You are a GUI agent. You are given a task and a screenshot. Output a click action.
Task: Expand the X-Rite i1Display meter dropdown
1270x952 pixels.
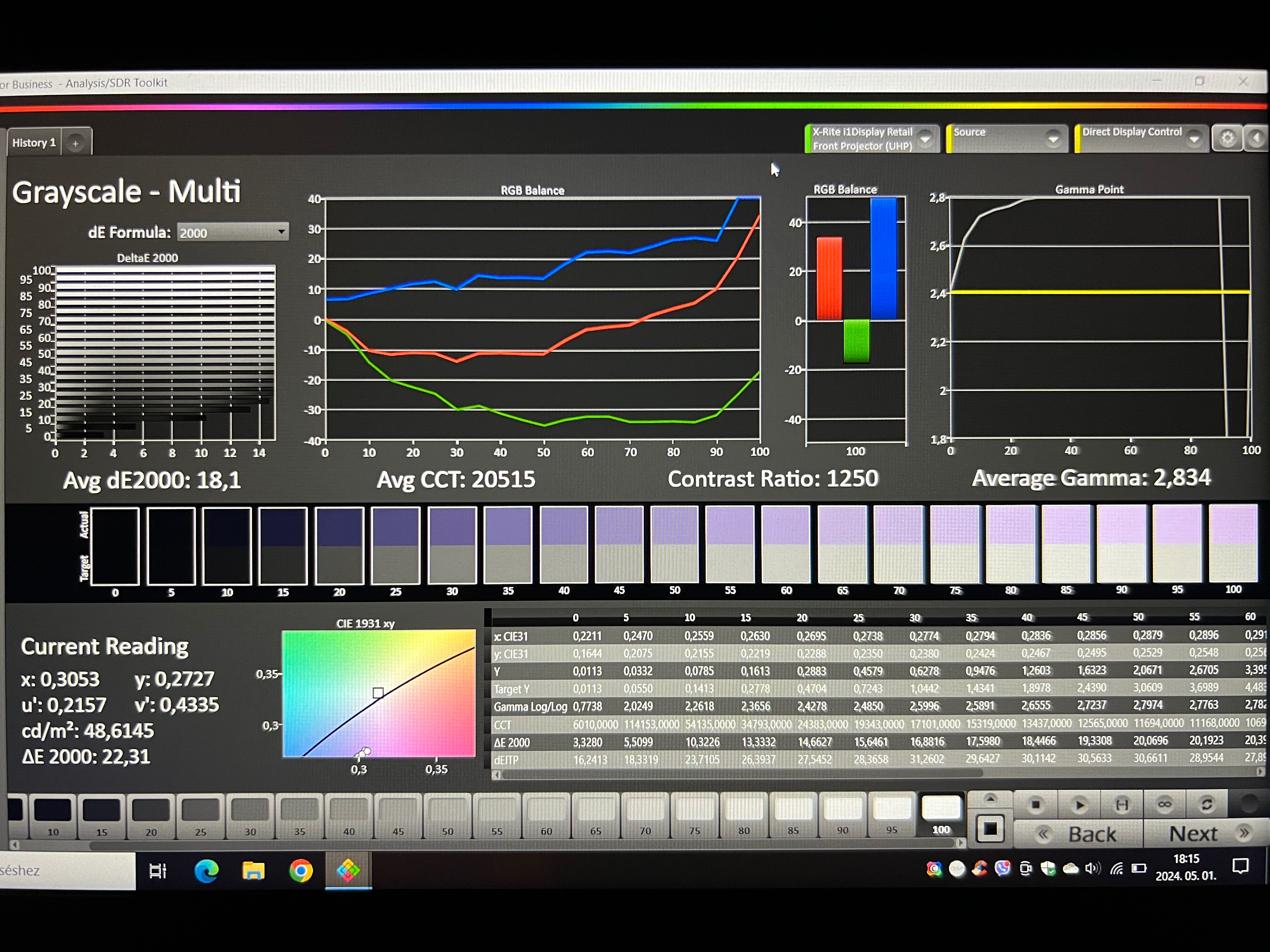click(x=925, y=139)
